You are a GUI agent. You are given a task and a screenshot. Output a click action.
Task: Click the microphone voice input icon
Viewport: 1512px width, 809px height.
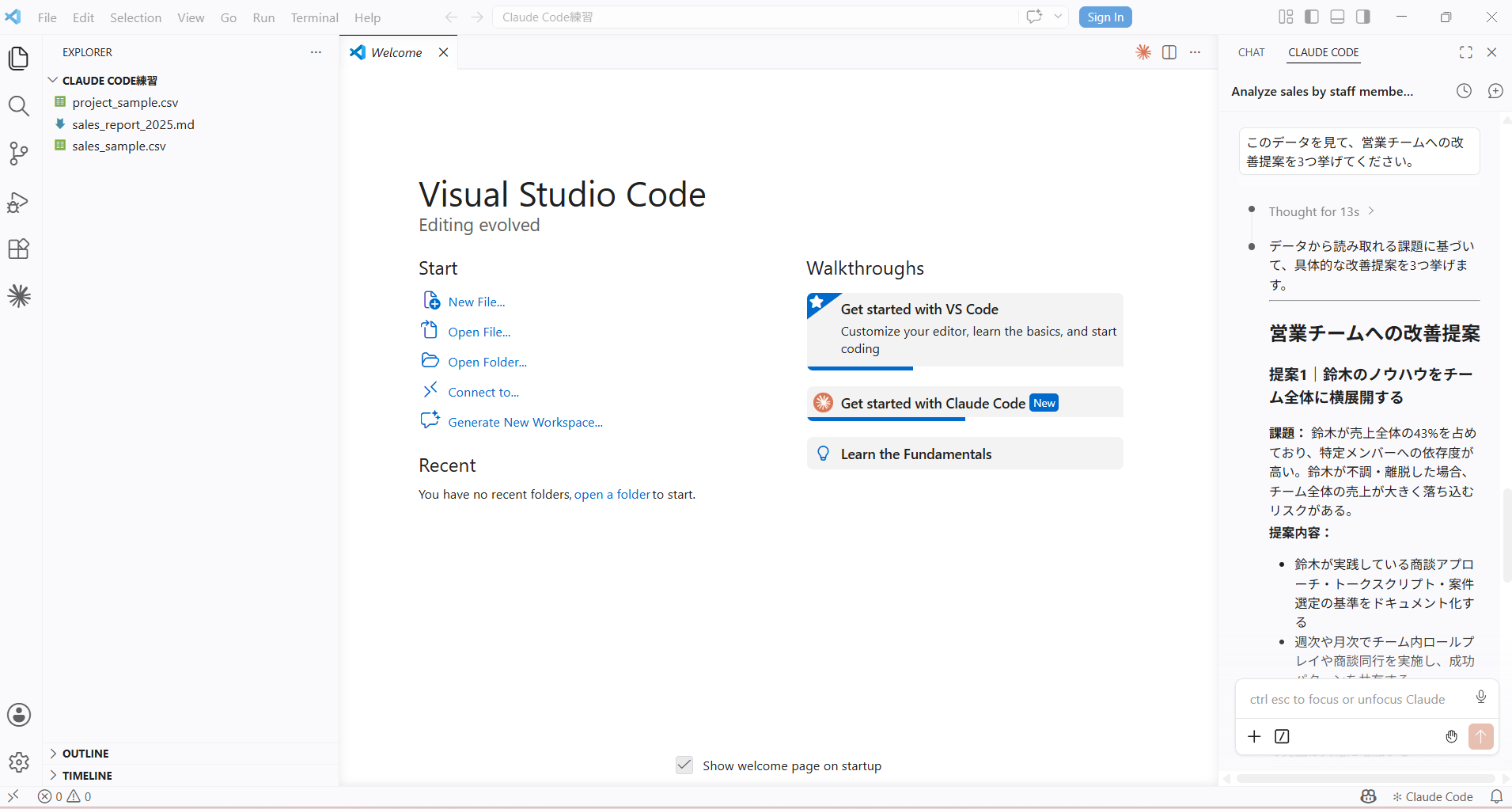click(x=1481, y=697)
